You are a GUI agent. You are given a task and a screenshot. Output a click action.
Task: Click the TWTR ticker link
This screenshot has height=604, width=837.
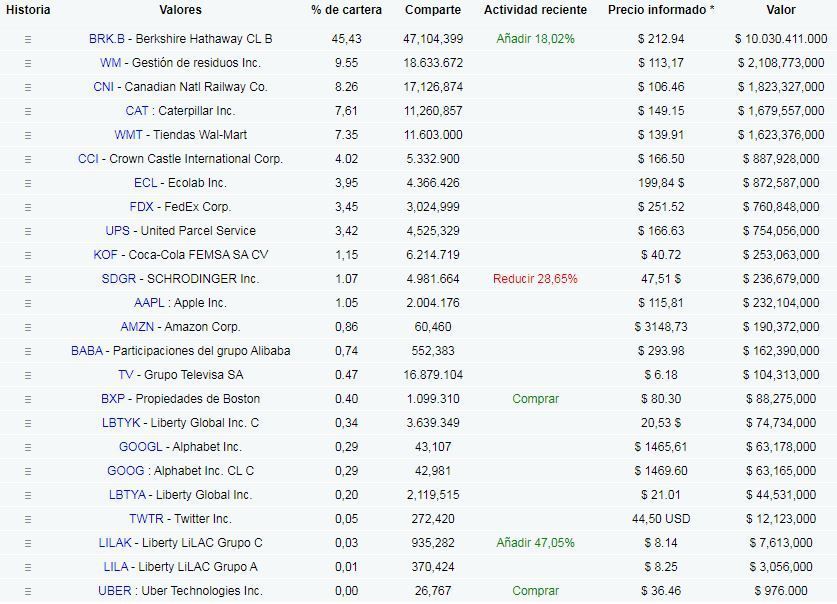[x=146, y=519]
